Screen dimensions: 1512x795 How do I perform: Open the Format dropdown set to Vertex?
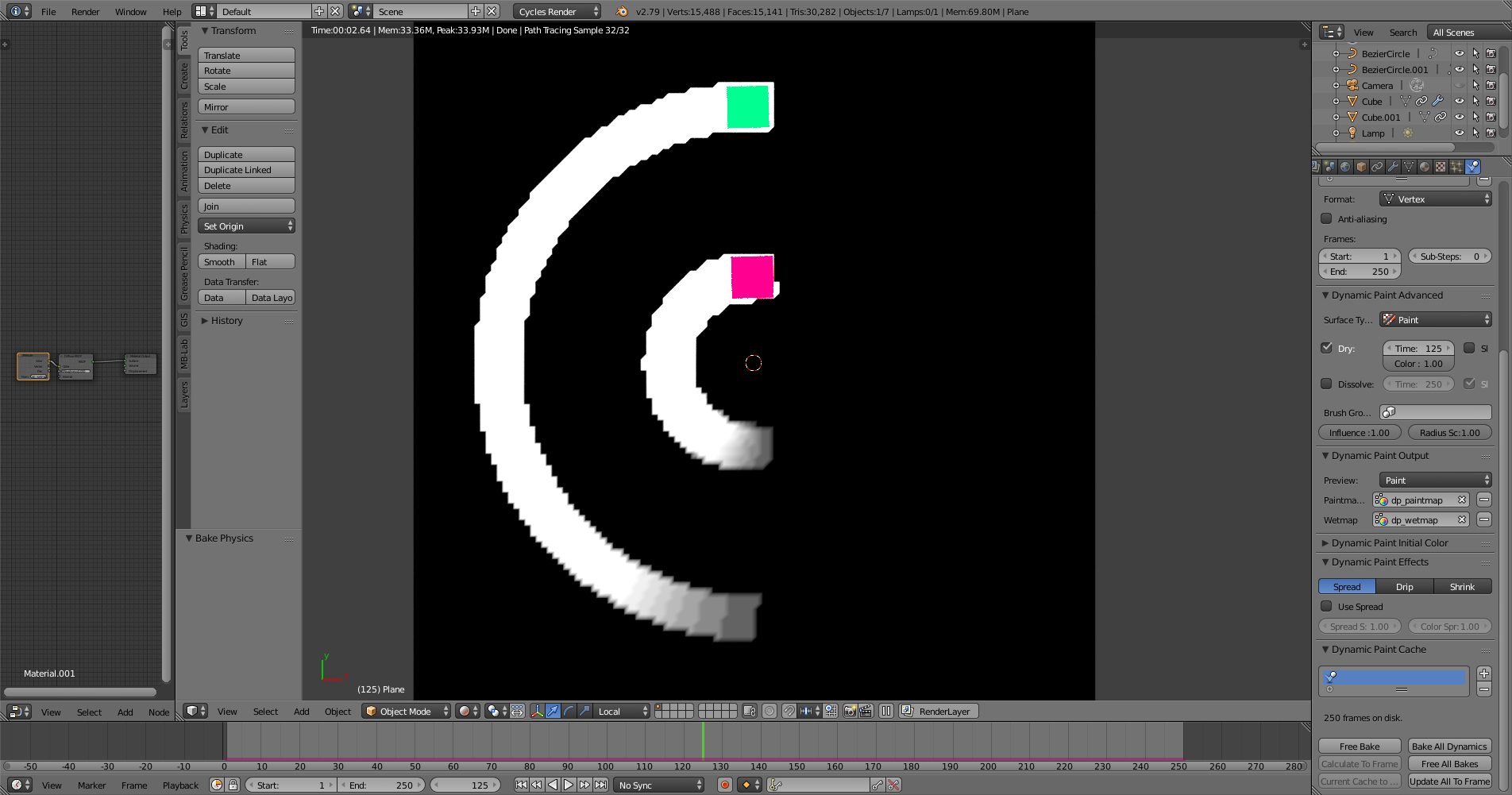point(1435,199)
